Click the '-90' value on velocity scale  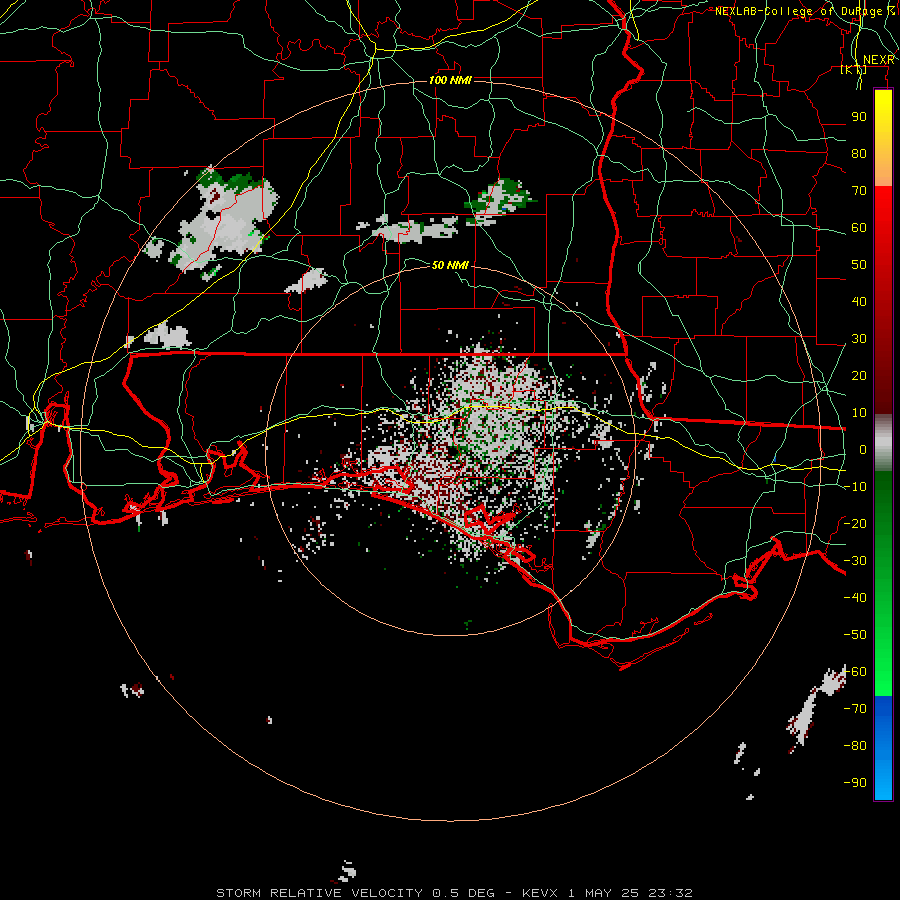coord(855,782)
